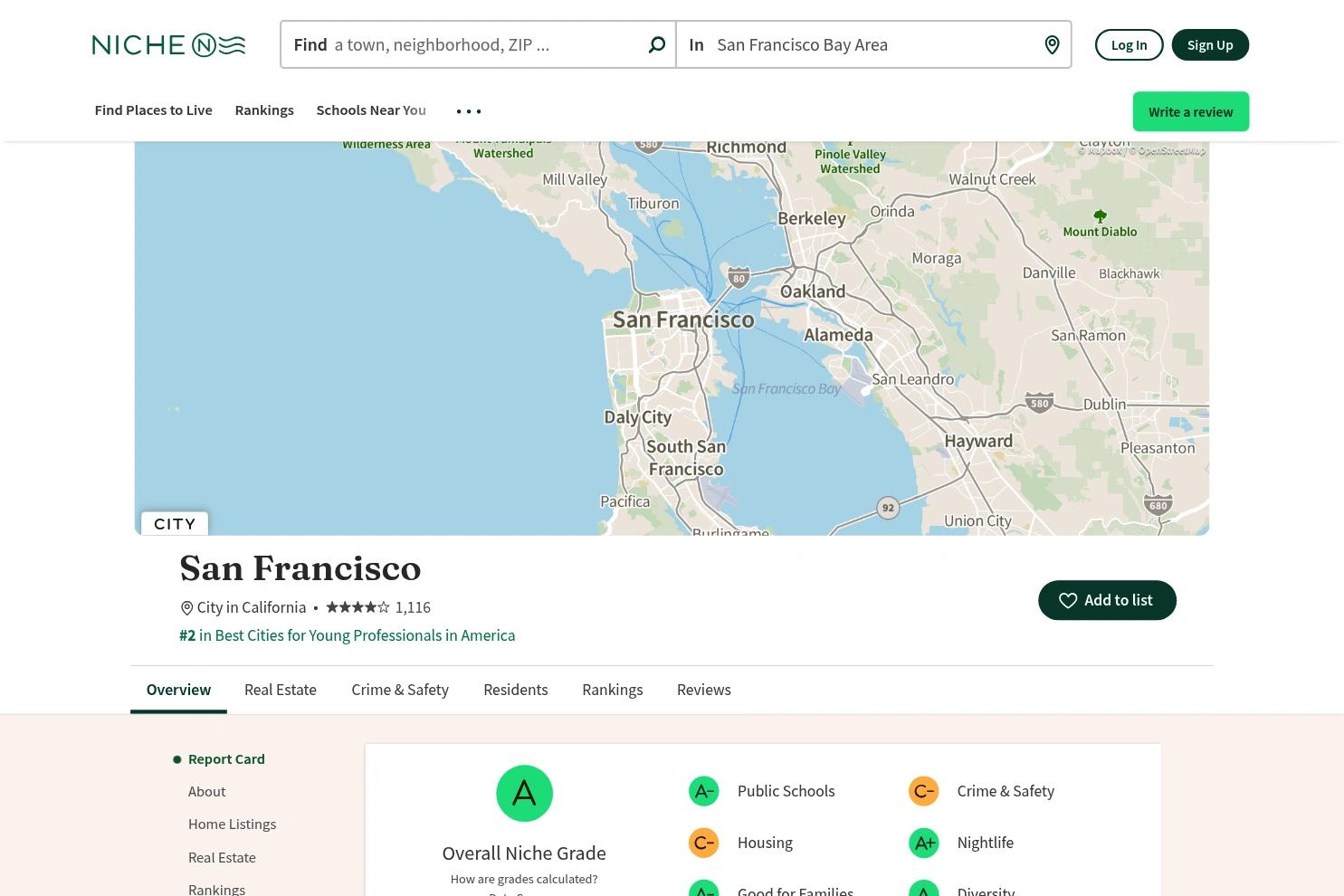
Task: Click the Nightlife grade label
Action: (986, 843)
